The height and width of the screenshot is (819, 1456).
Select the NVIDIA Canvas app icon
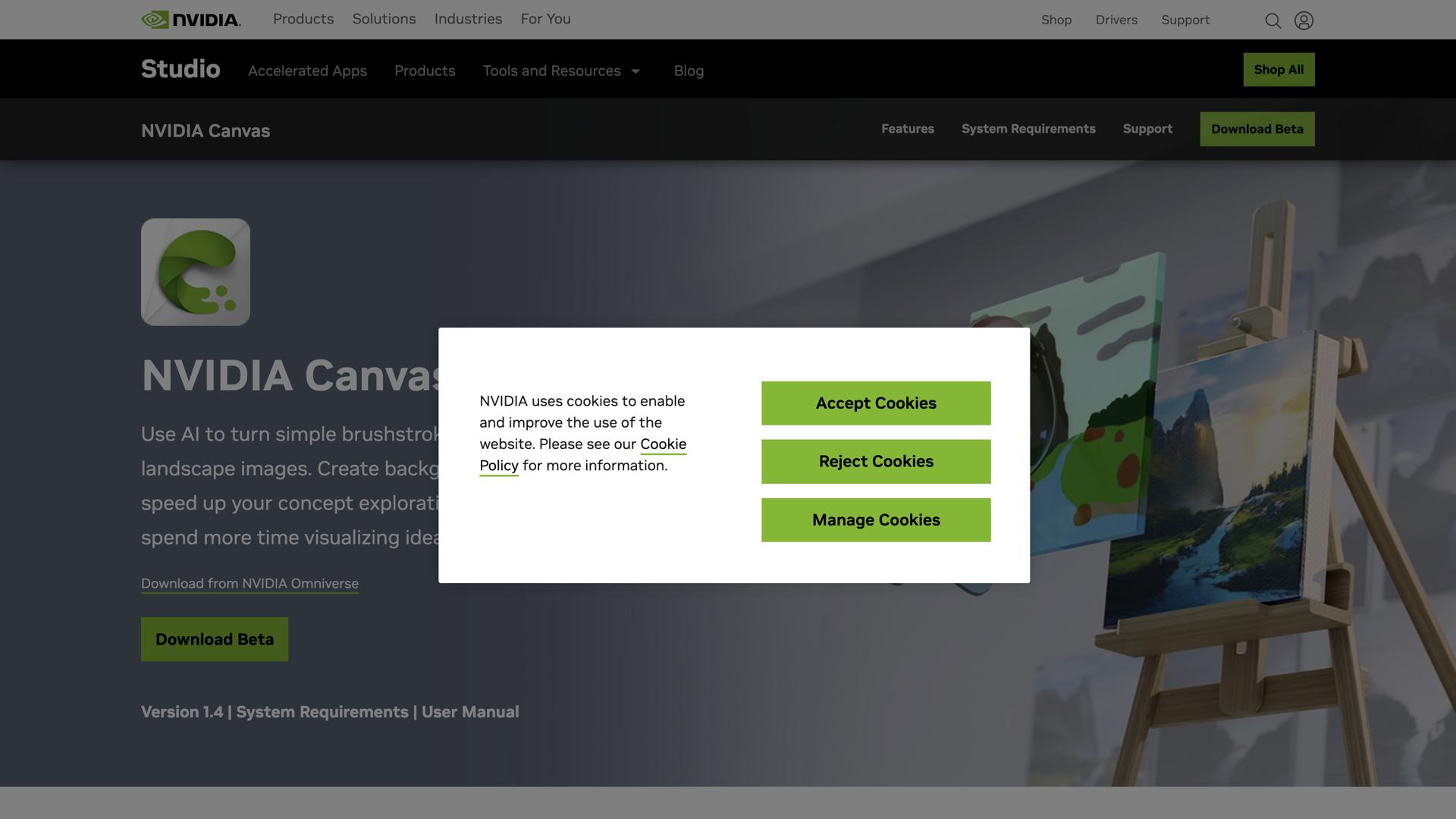coord(195,271)
